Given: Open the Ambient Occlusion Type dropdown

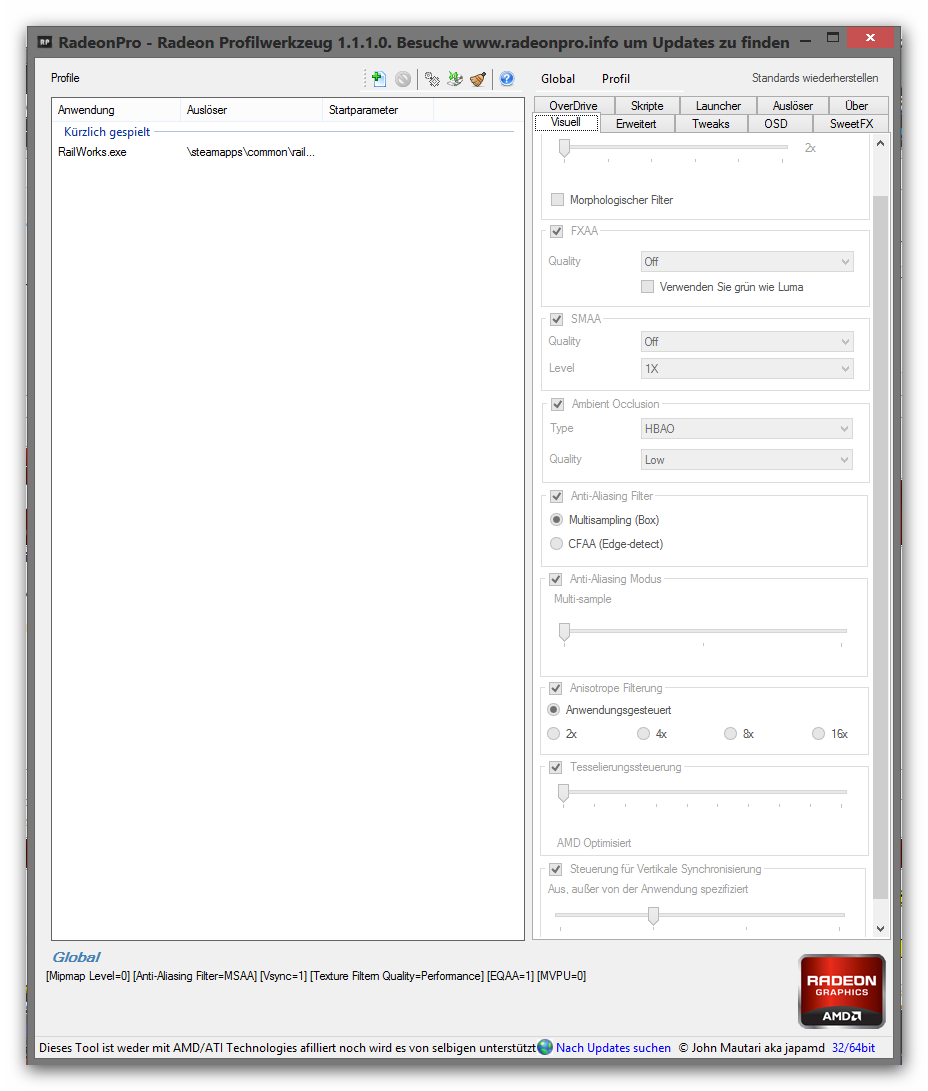Looking at the screenshot, I should click(x=746, y=429).
